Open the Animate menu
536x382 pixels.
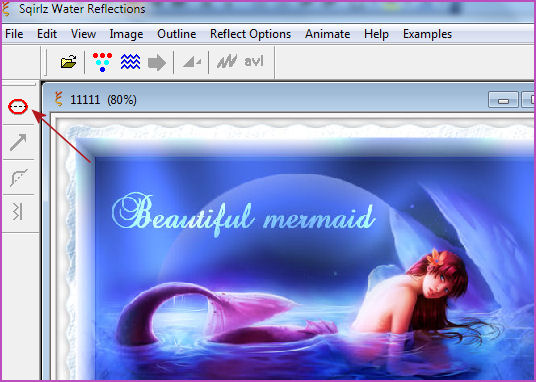[x=327, y=34]
